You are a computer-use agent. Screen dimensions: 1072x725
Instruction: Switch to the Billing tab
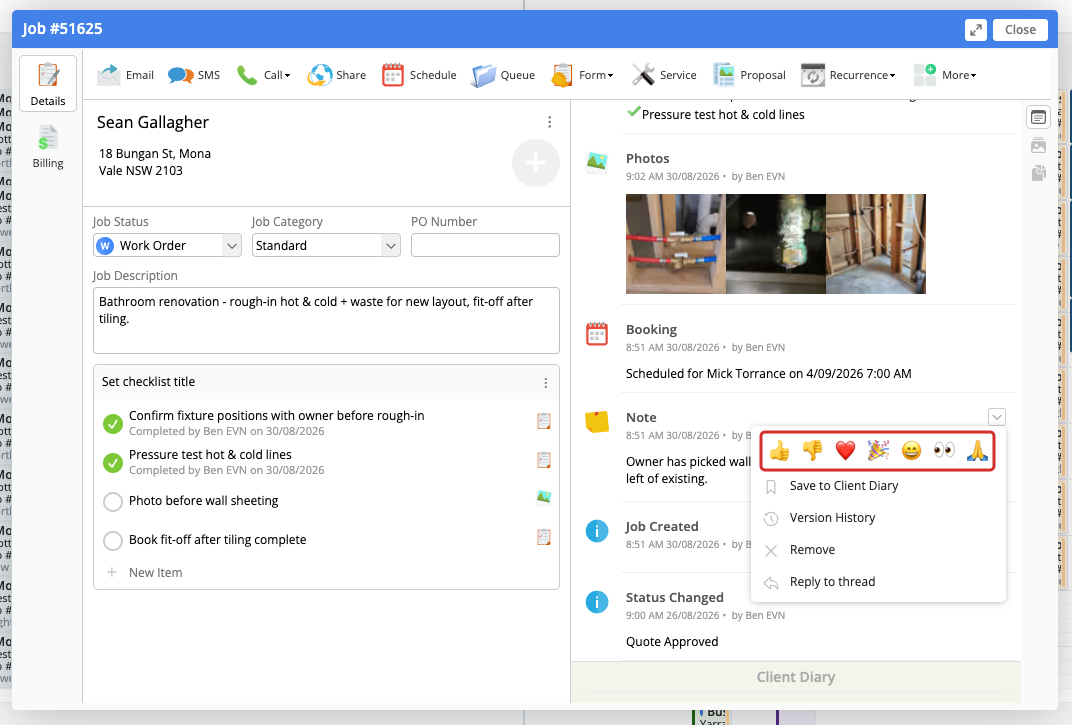click(x=48, y=147)
